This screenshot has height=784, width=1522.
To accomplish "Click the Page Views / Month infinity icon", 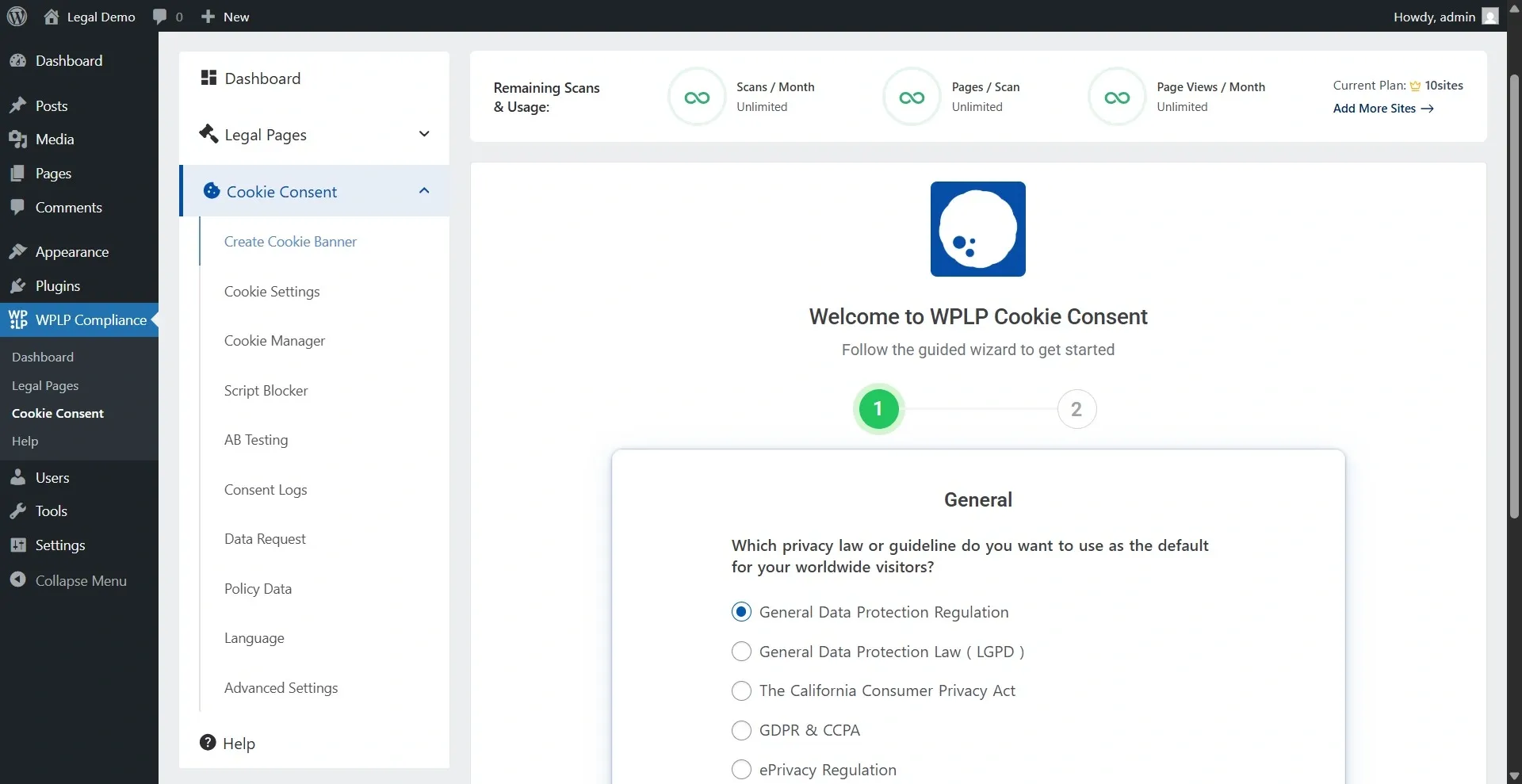I will click(x=1117, y=98).
